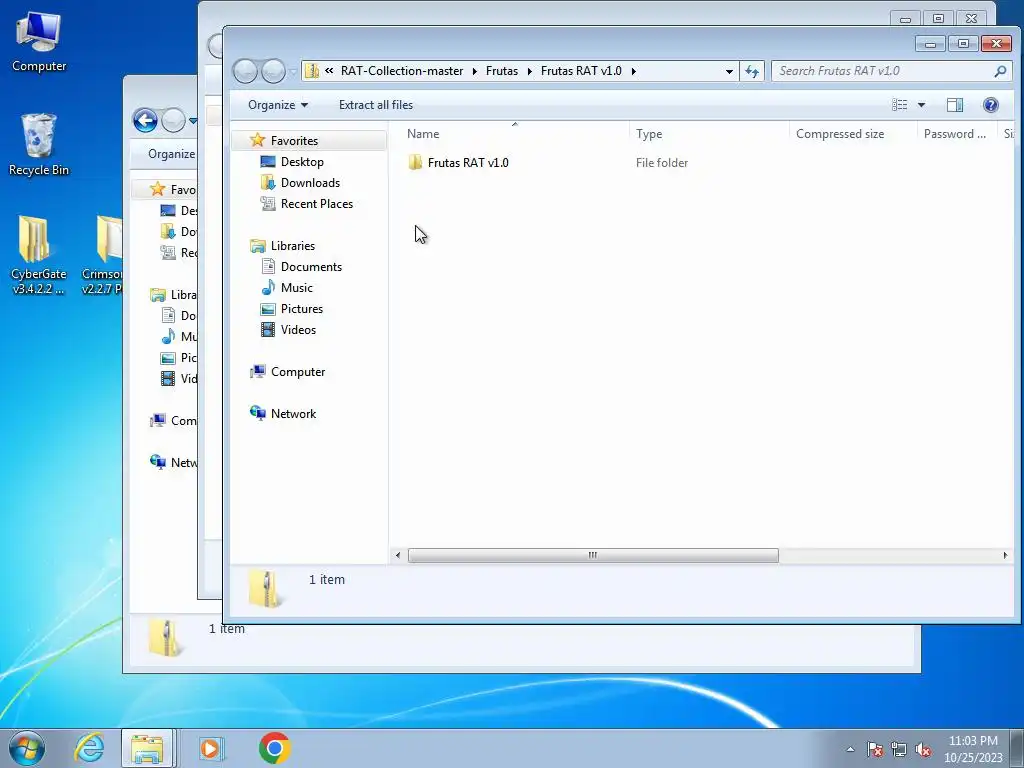Click the File folder type text
The width and height of the screenshot is (1024, 768).
[x=662, y=163]
